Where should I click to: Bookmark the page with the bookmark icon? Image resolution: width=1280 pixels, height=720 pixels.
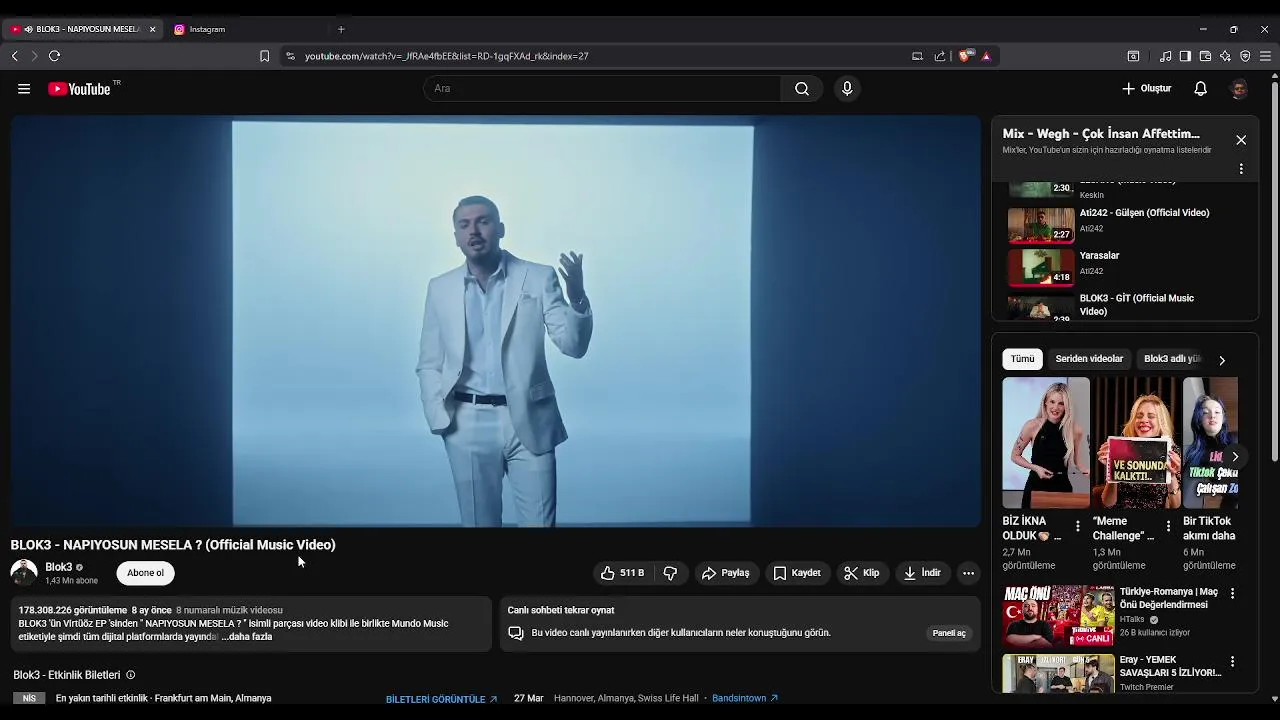tap(264, 56)
